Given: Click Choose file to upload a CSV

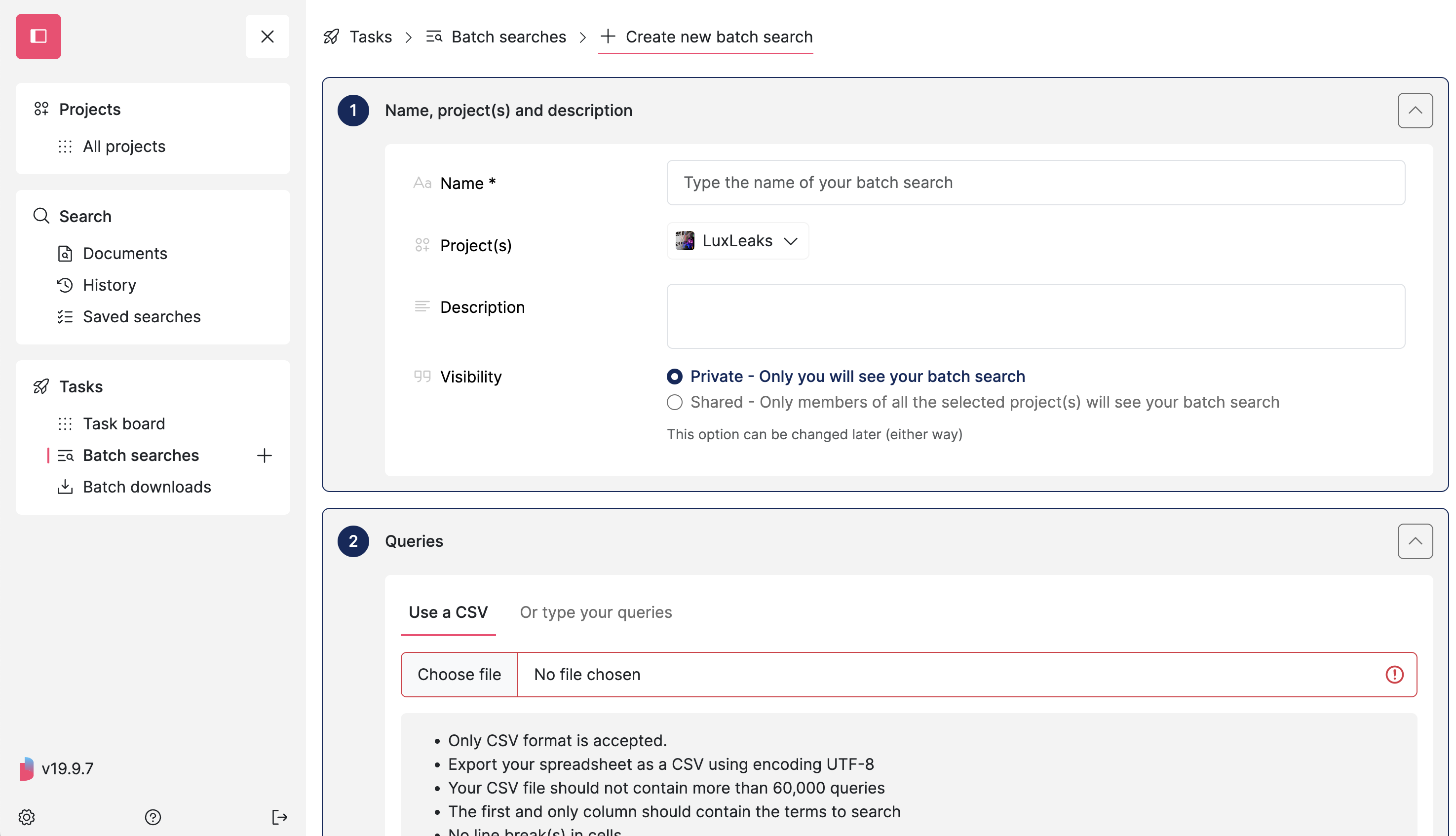Looking at the screenshot, I should [x=459, y=674].
